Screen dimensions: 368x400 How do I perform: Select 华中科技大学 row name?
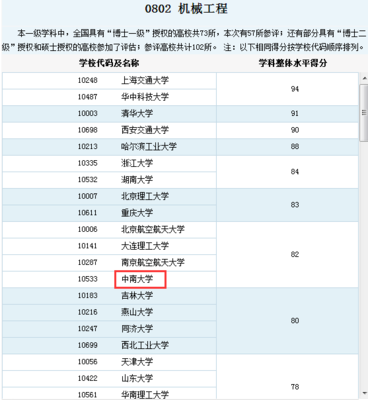tap(145, 97)
